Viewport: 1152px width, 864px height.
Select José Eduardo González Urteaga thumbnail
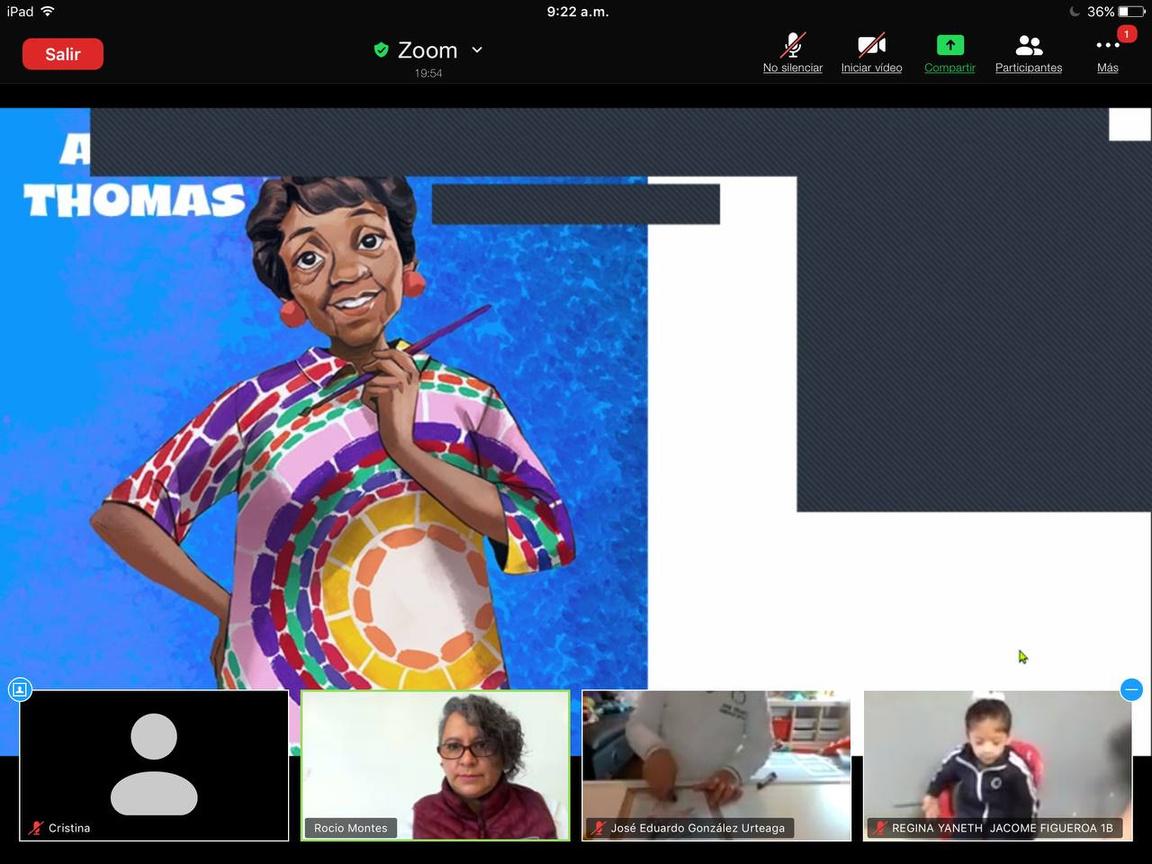point(716,766)
